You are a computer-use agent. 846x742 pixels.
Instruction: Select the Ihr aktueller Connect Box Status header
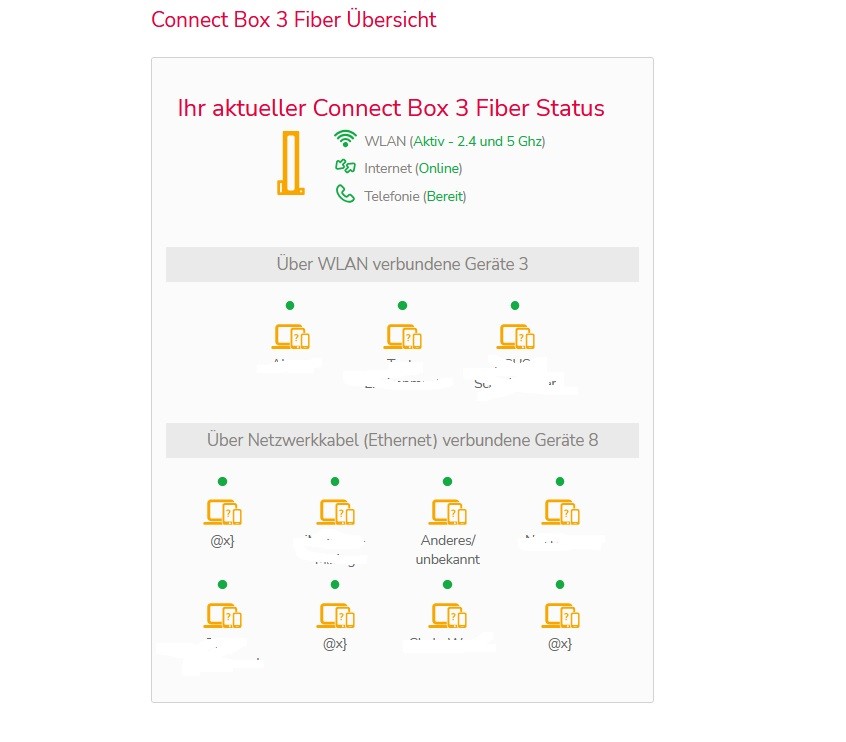tap(389, 108)
